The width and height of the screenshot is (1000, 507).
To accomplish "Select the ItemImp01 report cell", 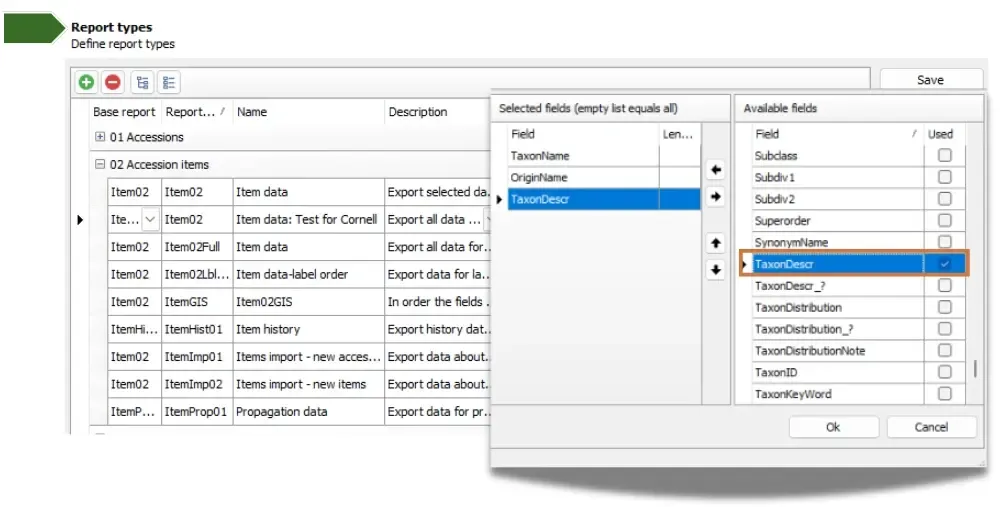I will [197, 356].
